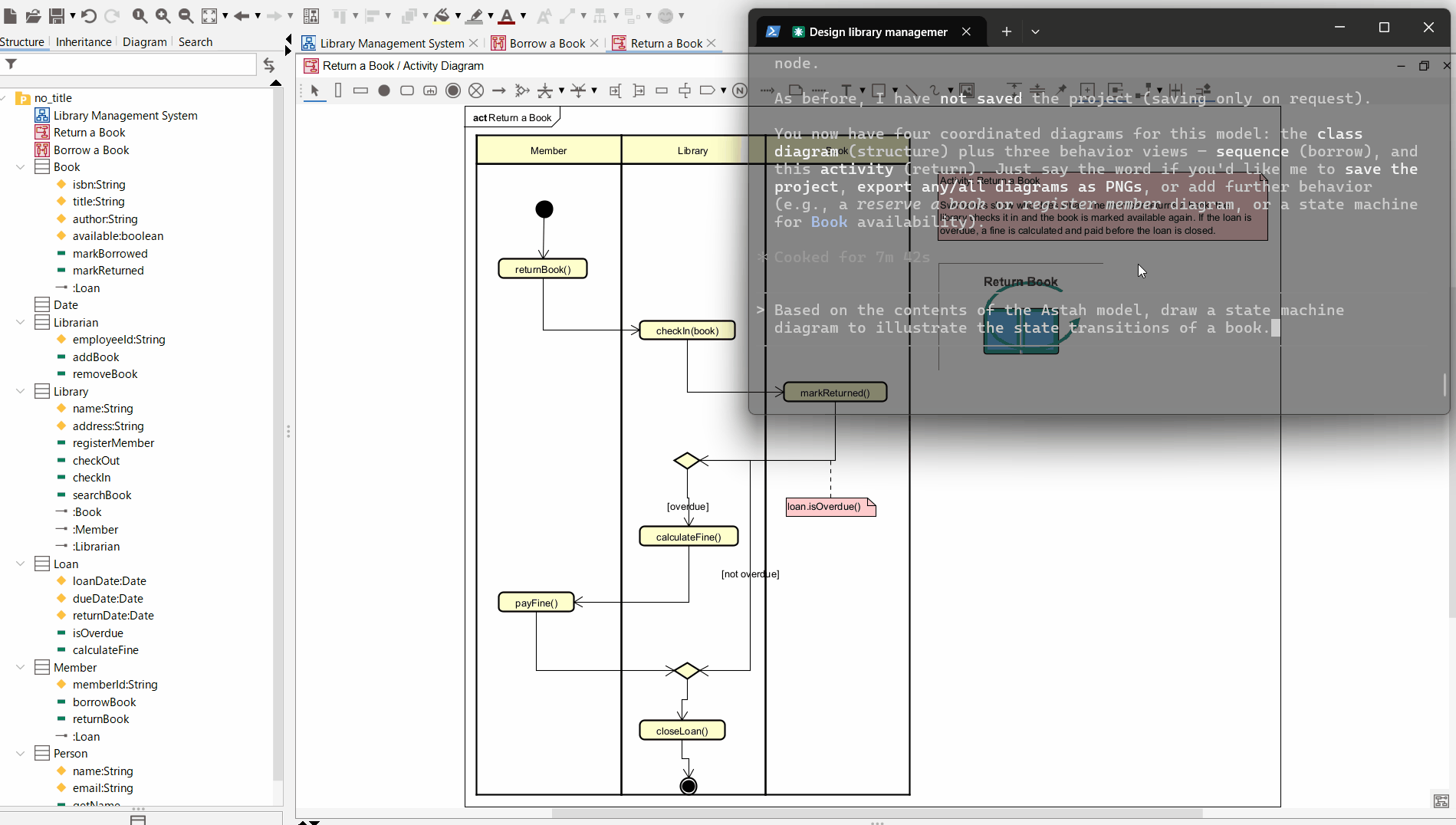Choose the Output Pin tool
The height and width of the screenshot is (825, 1456).
639,90
